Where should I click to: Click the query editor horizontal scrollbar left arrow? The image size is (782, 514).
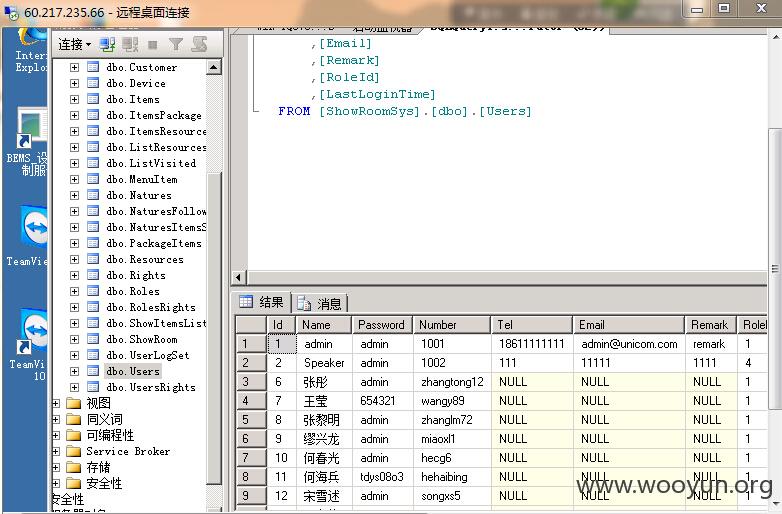coord(238,277)
